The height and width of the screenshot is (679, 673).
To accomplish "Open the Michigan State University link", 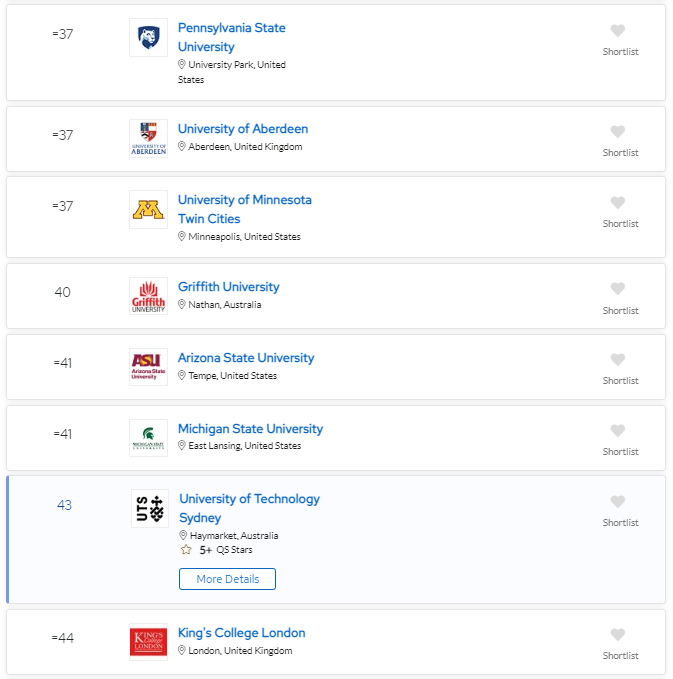I will 250,429.
